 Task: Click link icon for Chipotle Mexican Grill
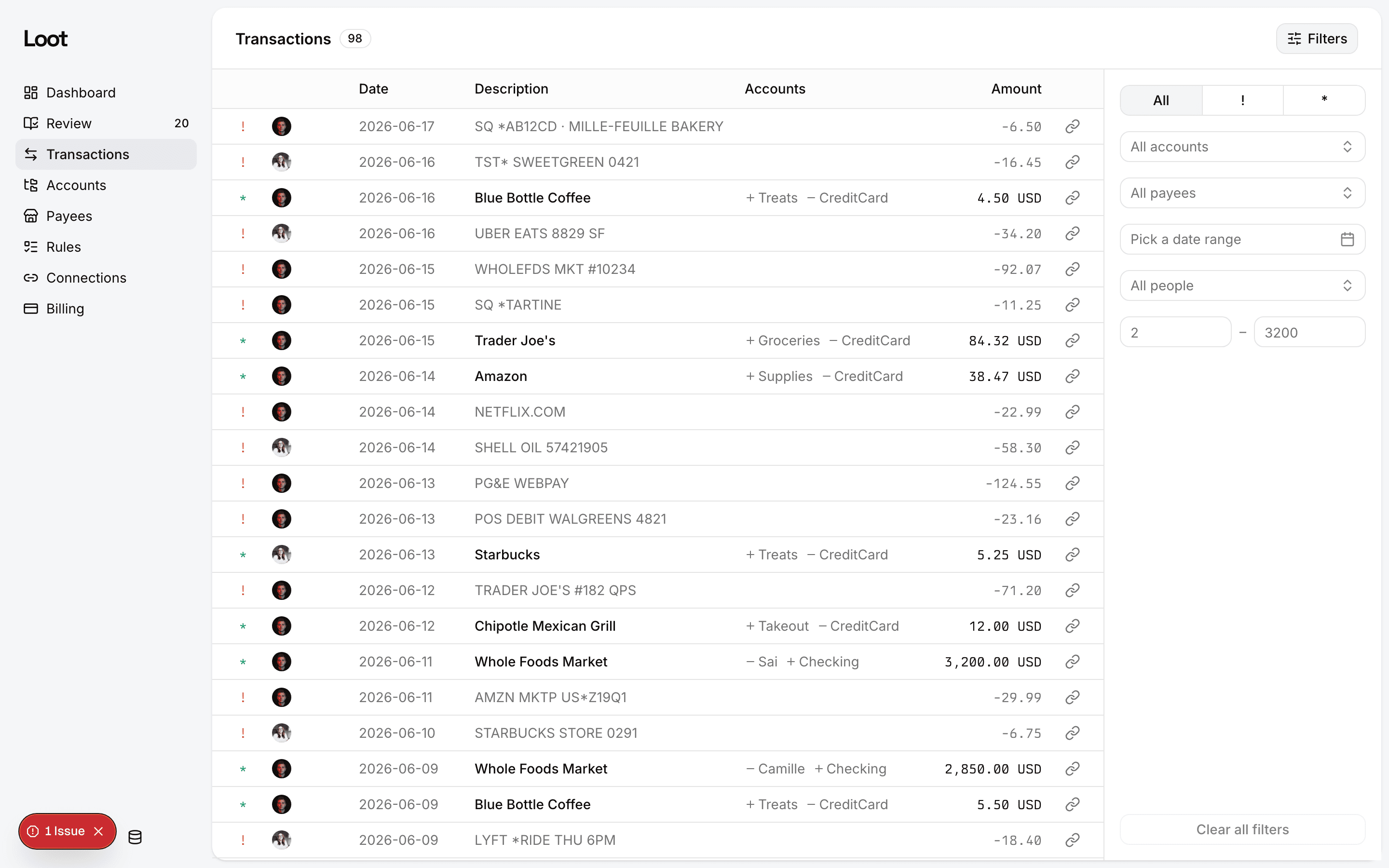tap(1072, 626)
